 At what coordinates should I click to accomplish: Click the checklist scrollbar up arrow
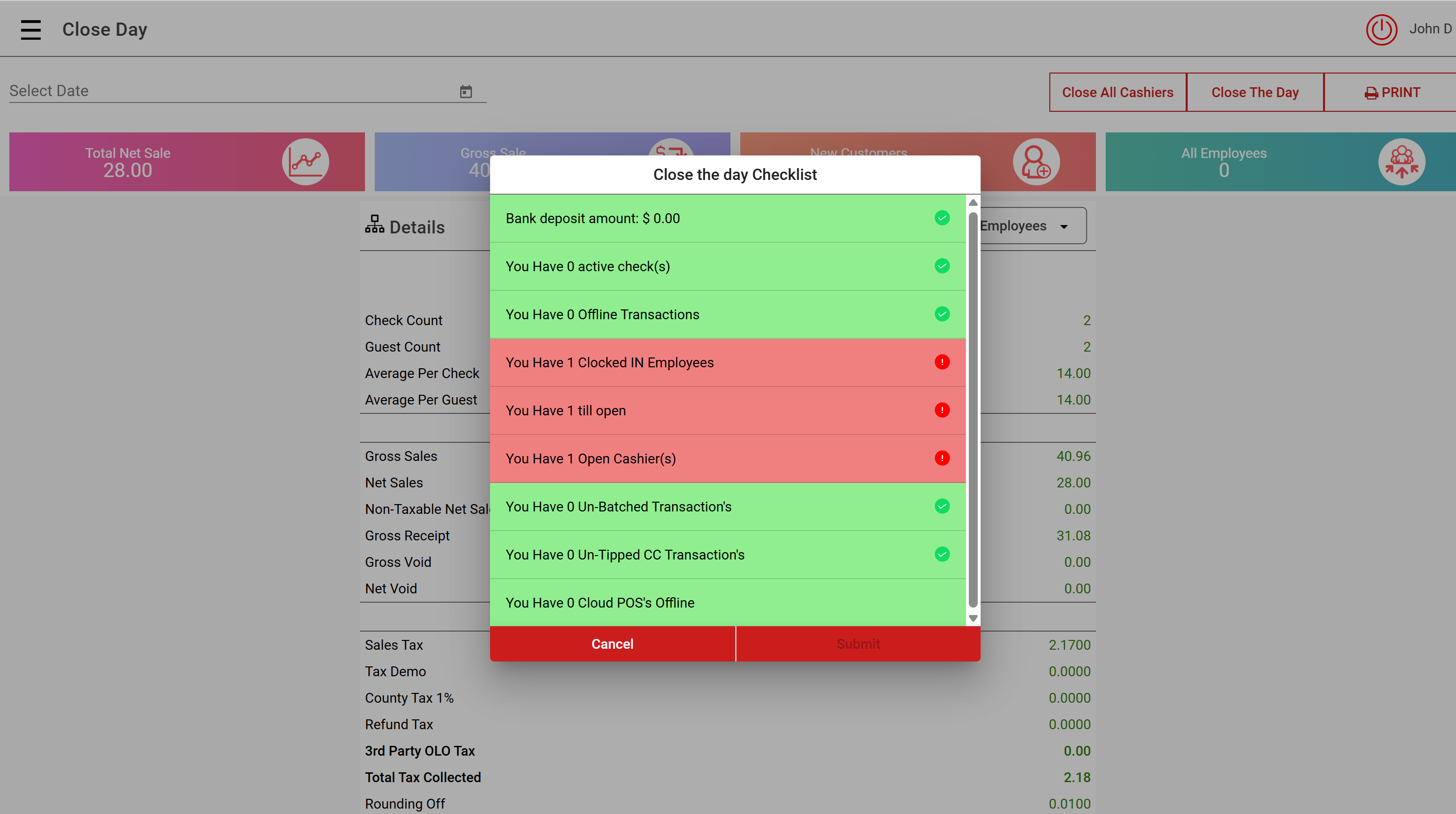coord(973,203)
